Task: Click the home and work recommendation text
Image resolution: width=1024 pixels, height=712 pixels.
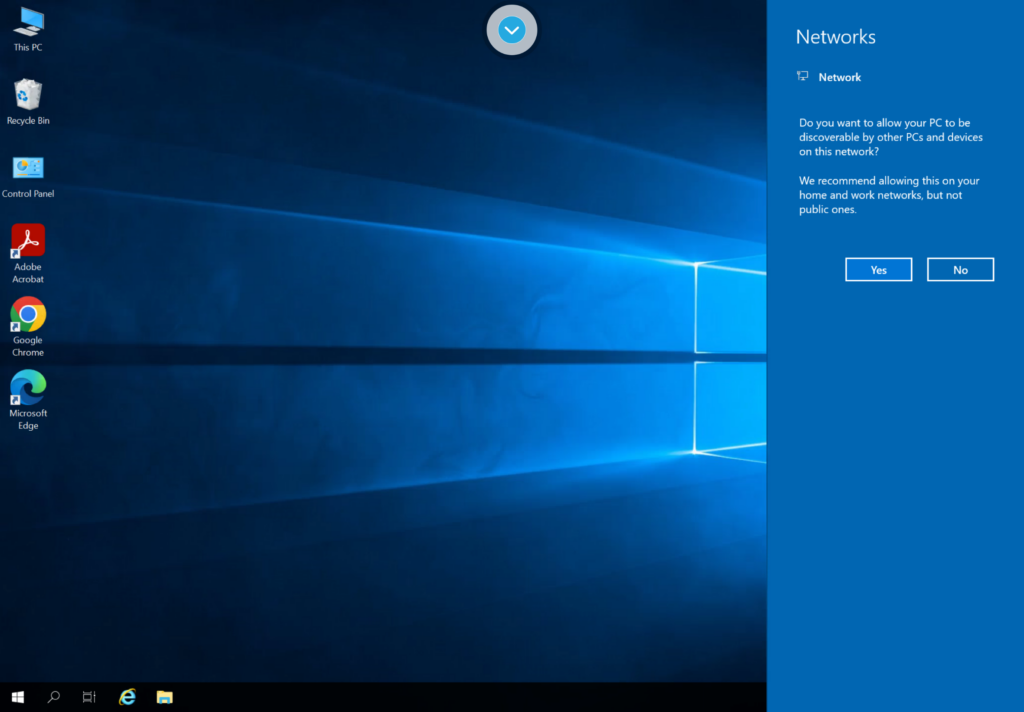Action: tap(888, 195)
